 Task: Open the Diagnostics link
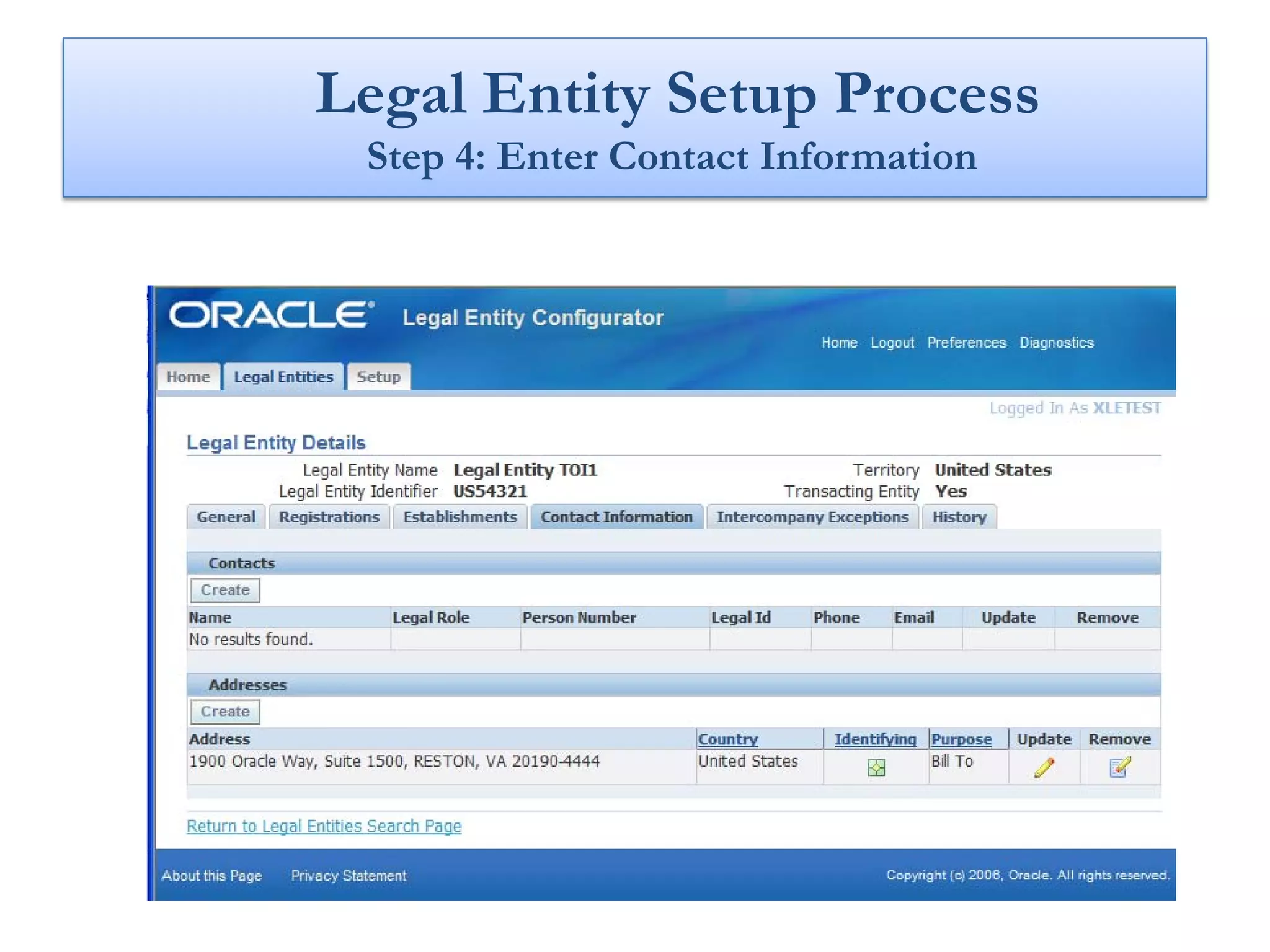point(1057,343)
